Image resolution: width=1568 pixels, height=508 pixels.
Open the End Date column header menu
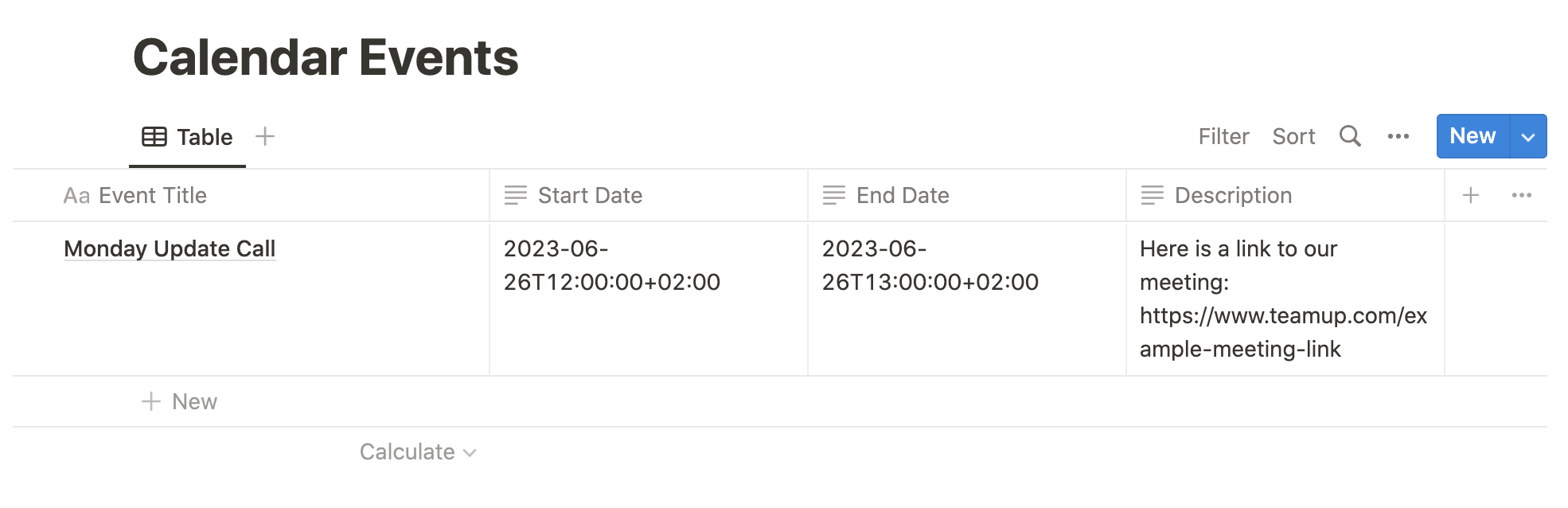pos(967,195)
